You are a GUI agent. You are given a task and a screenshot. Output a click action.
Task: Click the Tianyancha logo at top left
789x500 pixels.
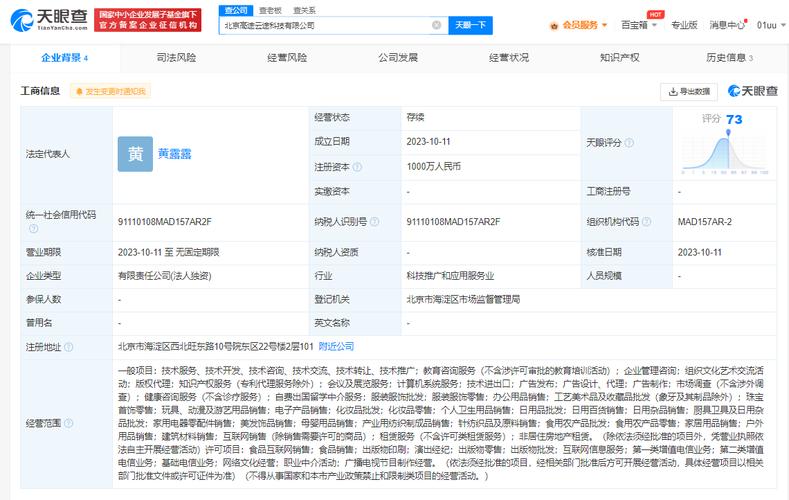pos(49,20)
